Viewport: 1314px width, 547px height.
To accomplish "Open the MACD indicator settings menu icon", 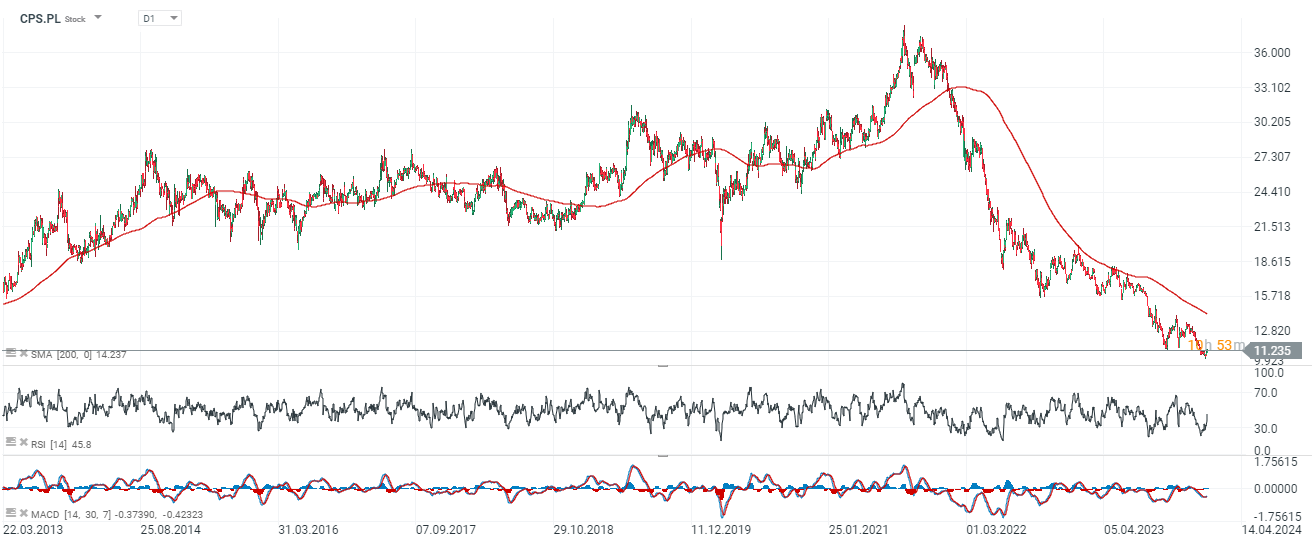I will [x=10, y=513].
